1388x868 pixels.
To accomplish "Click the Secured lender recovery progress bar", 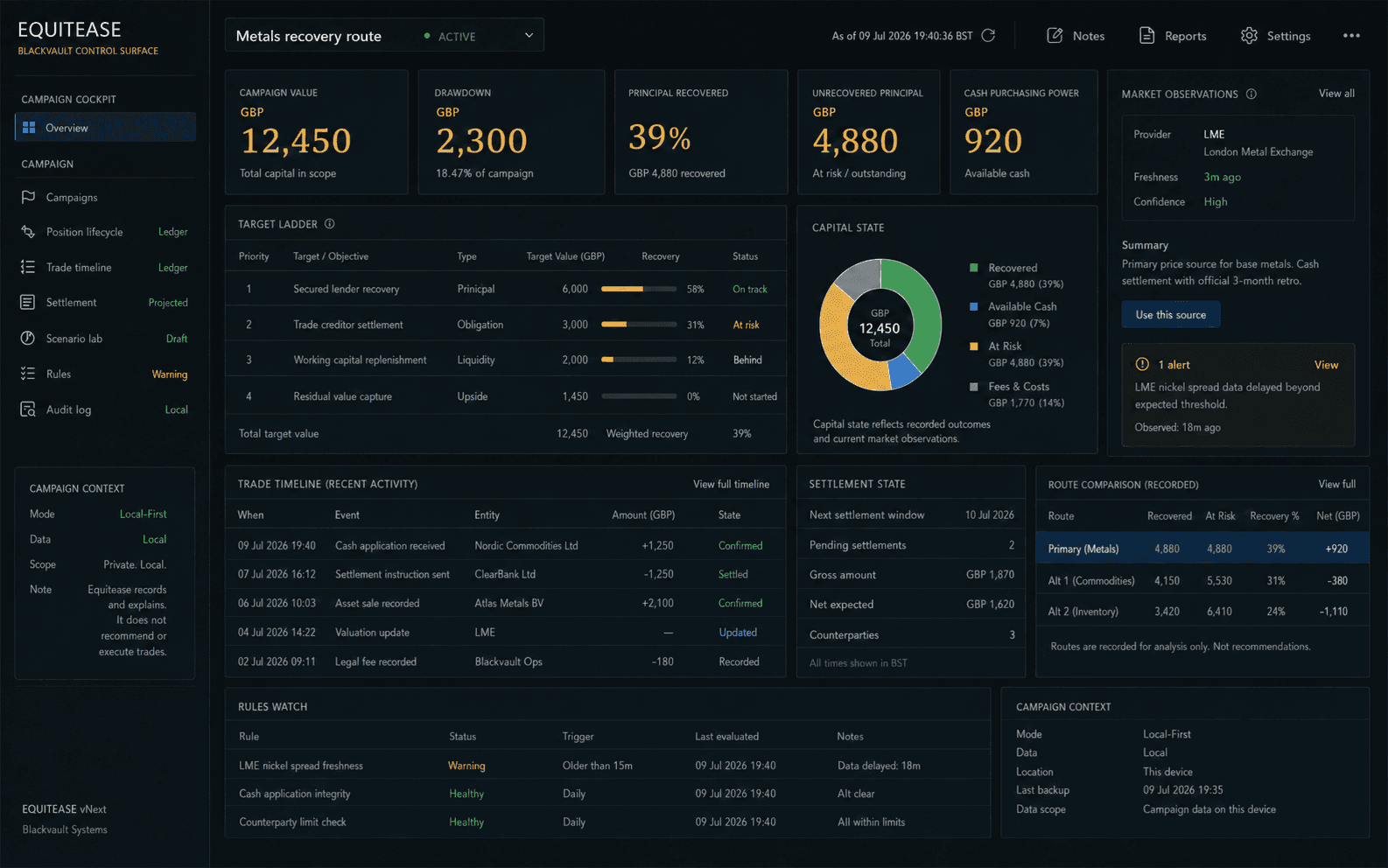I will [x=639, y=289].
